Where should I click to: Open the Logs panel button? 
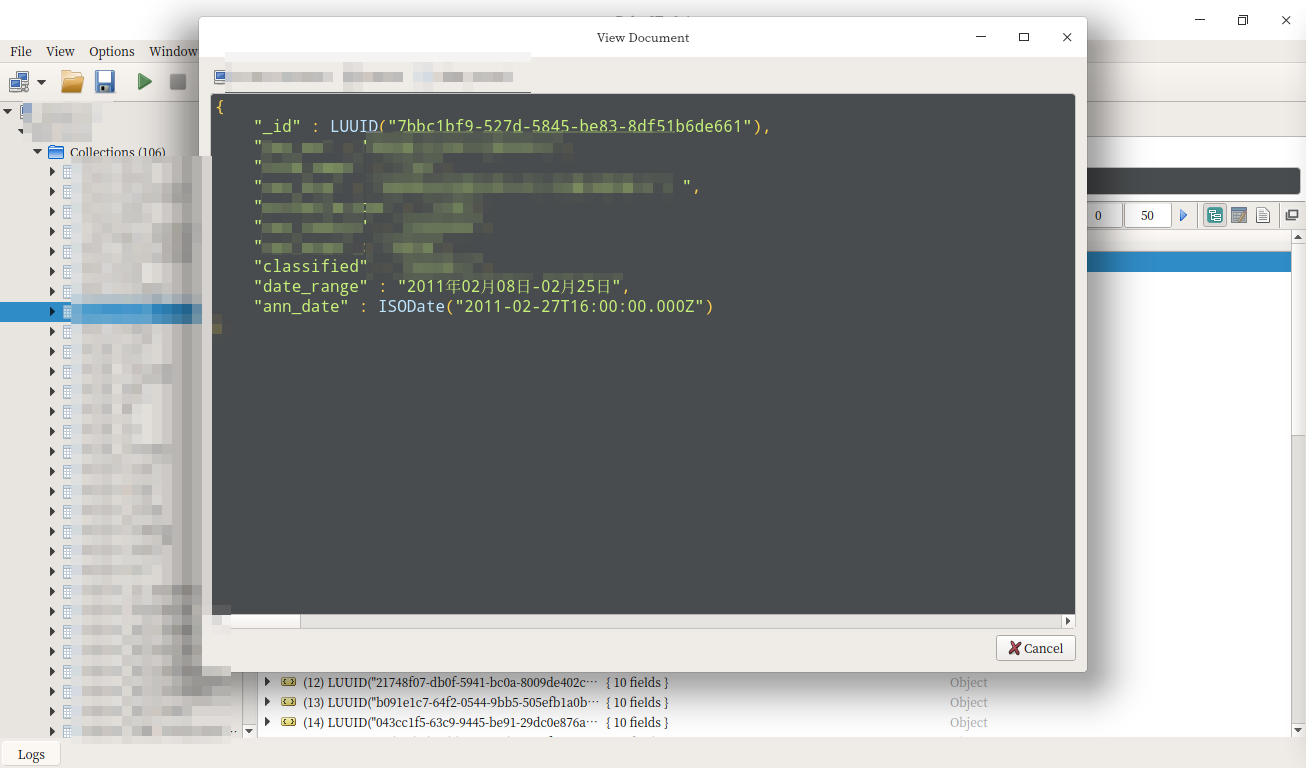pyautogui.click(x=31, y=754)
